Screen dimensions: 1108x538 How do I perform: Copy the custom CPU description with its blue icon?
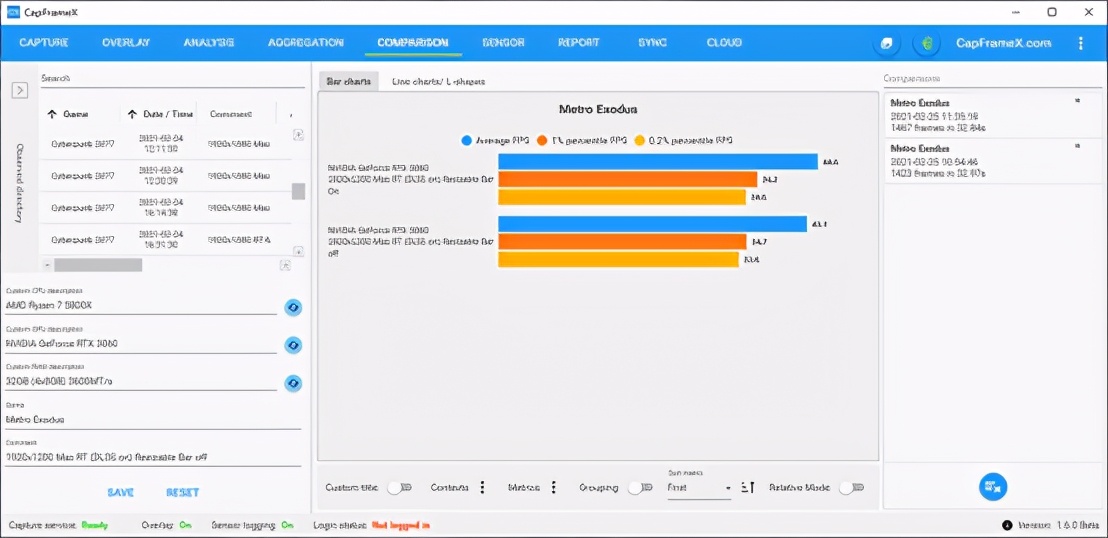click(293, 307)
